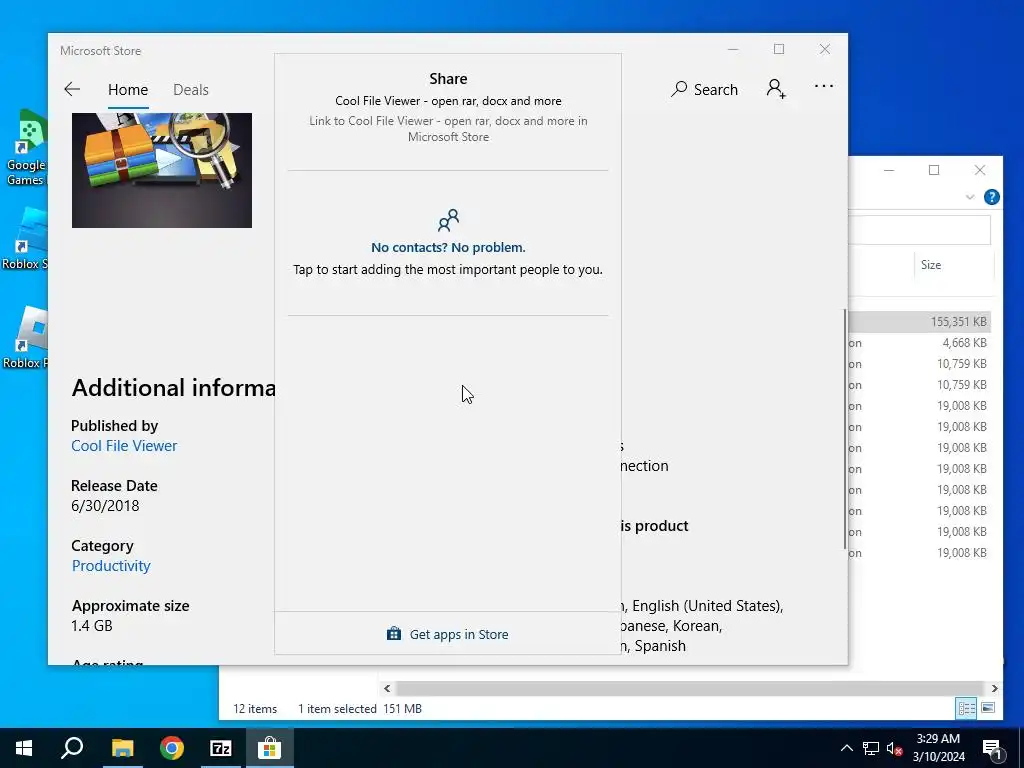Open taskbar search magnifier
Viewport: 1024px width, 768px height.
point(72,748)
